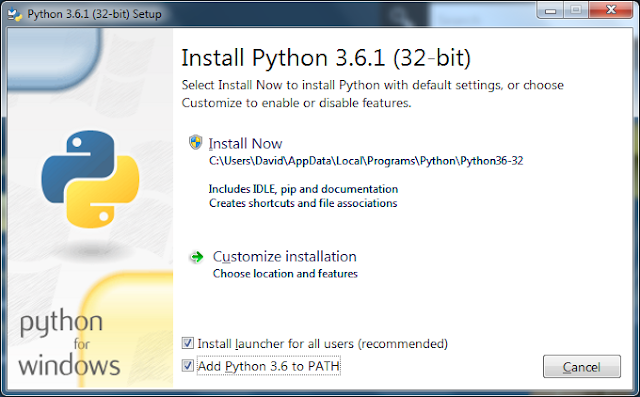Click the default install path text
The image size is (640, 397).
366,161
